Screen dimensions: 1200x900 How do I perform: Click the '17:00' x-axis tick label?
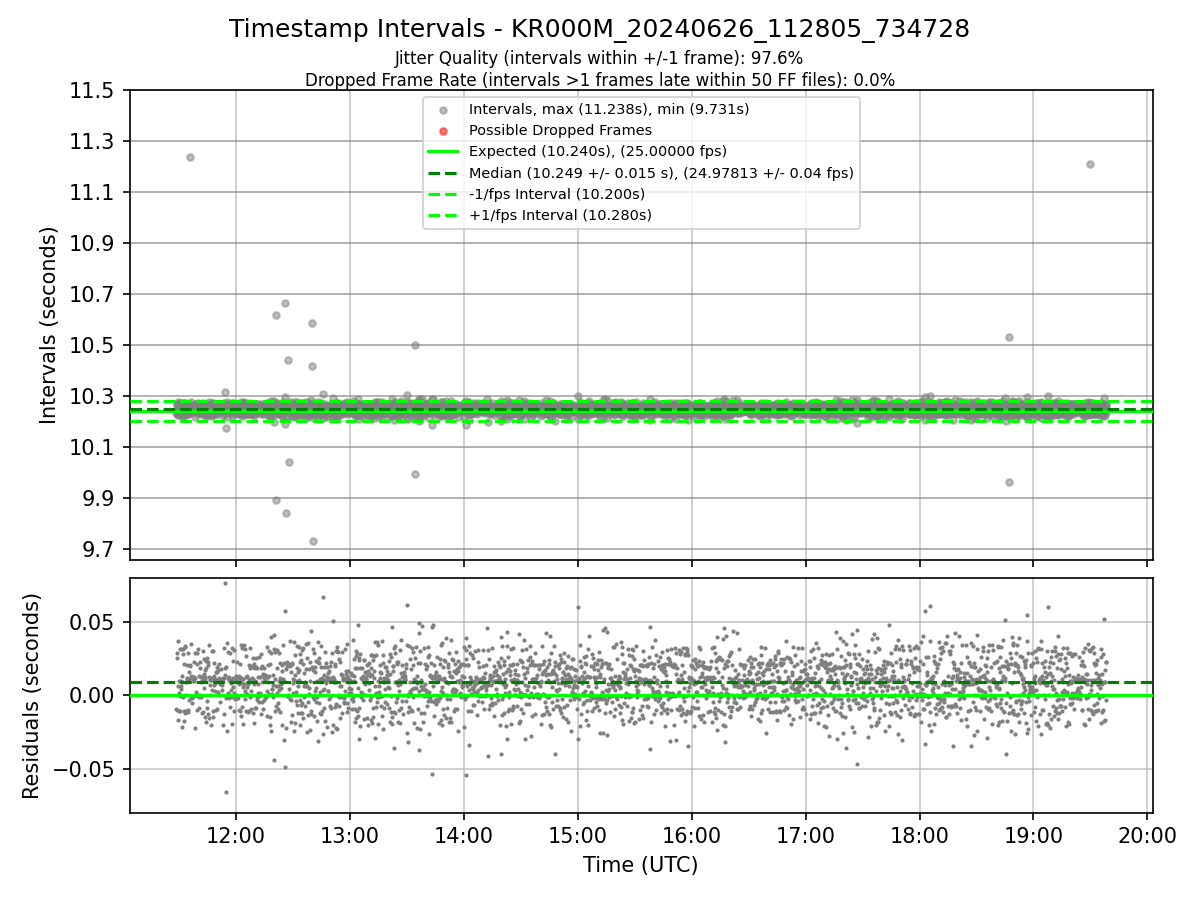pos(806,835)
